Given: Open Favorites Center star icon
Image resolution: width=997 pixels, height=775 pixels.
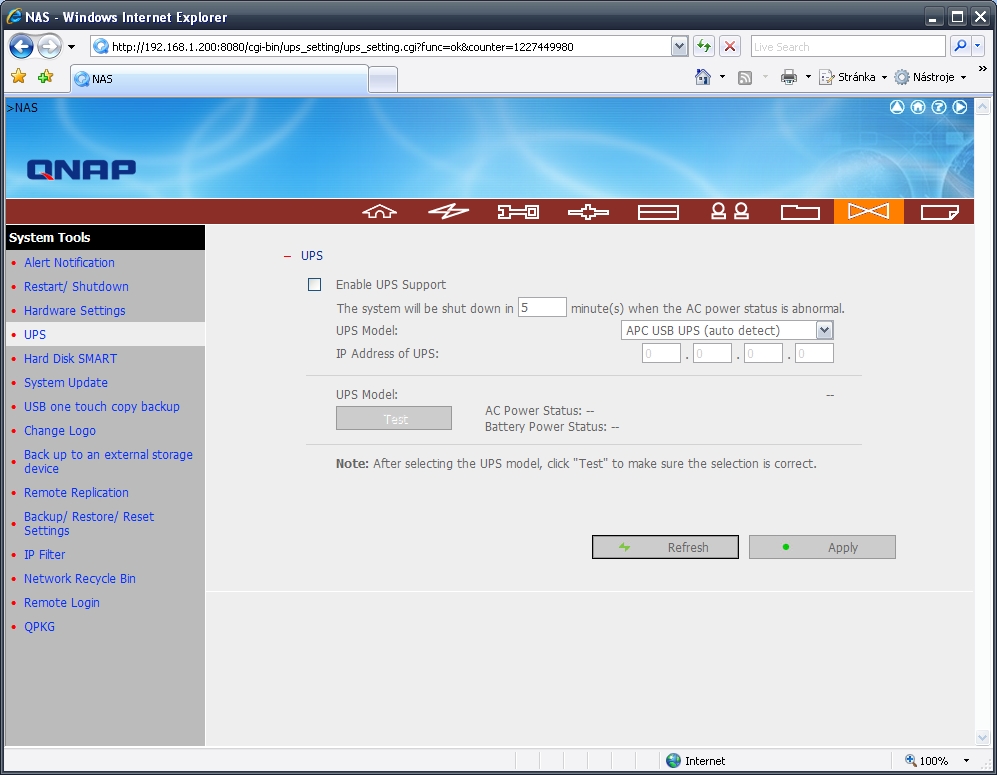Looking at the screenshot, I should (x=18, y=77).
